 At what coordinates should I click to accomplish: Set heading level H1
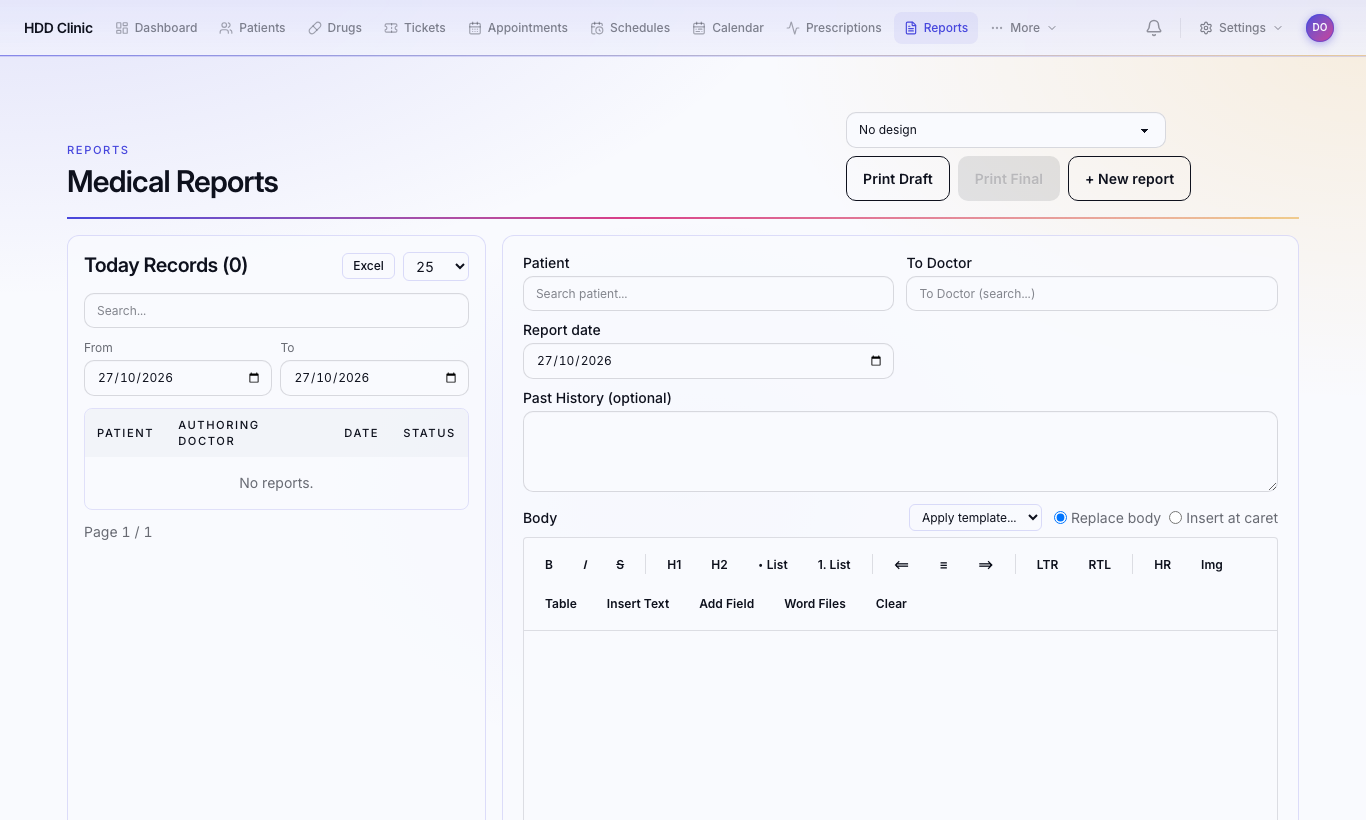pyautogui.click(x=674, y=565)
